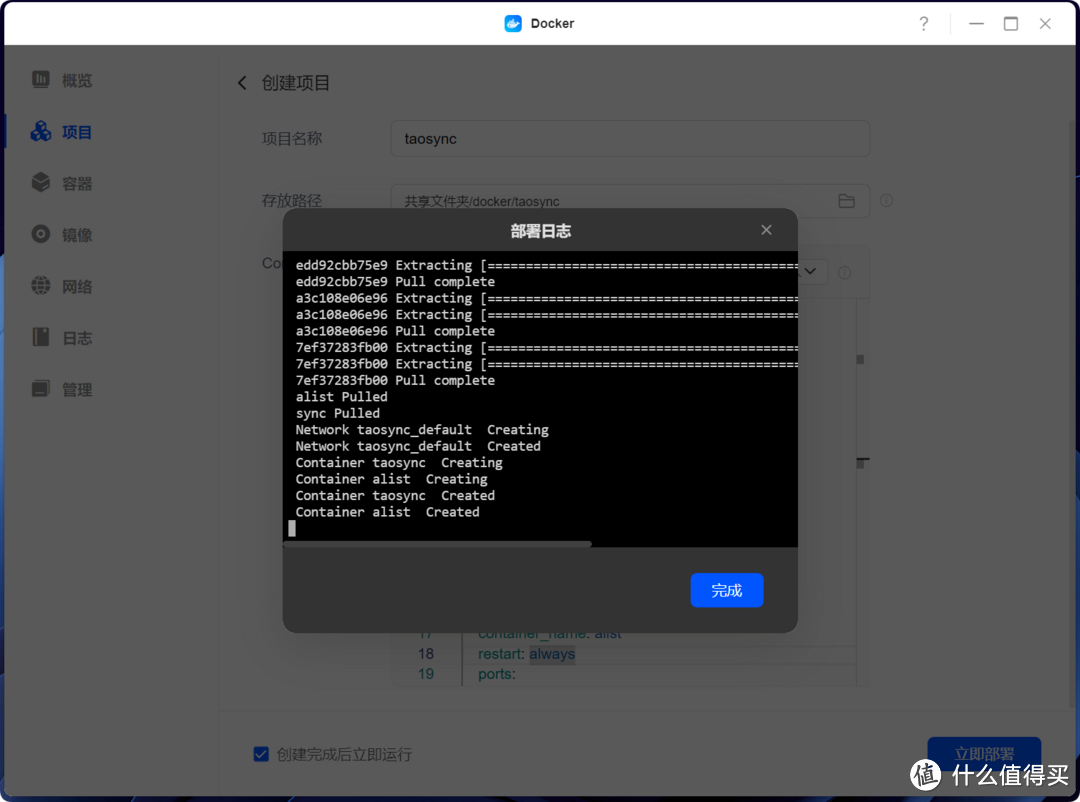Show the 日志 (Logs) panel
The width and height of the screenshot is (1080, 802).
click(62, 337)
